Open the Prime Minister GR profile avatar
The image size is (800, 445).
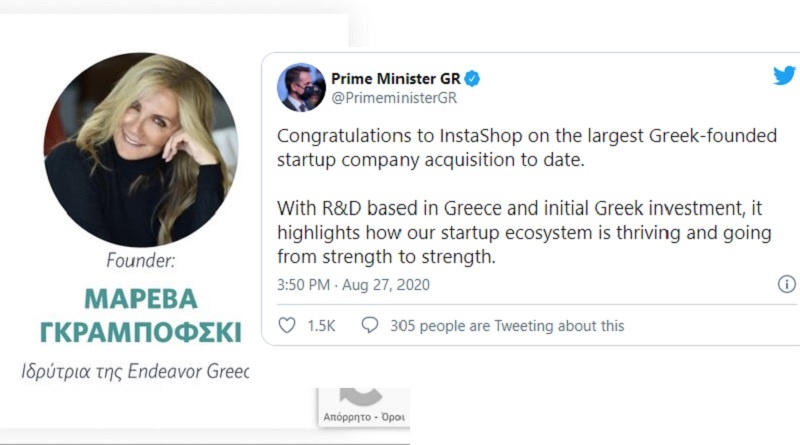click(x=301, y=88)
